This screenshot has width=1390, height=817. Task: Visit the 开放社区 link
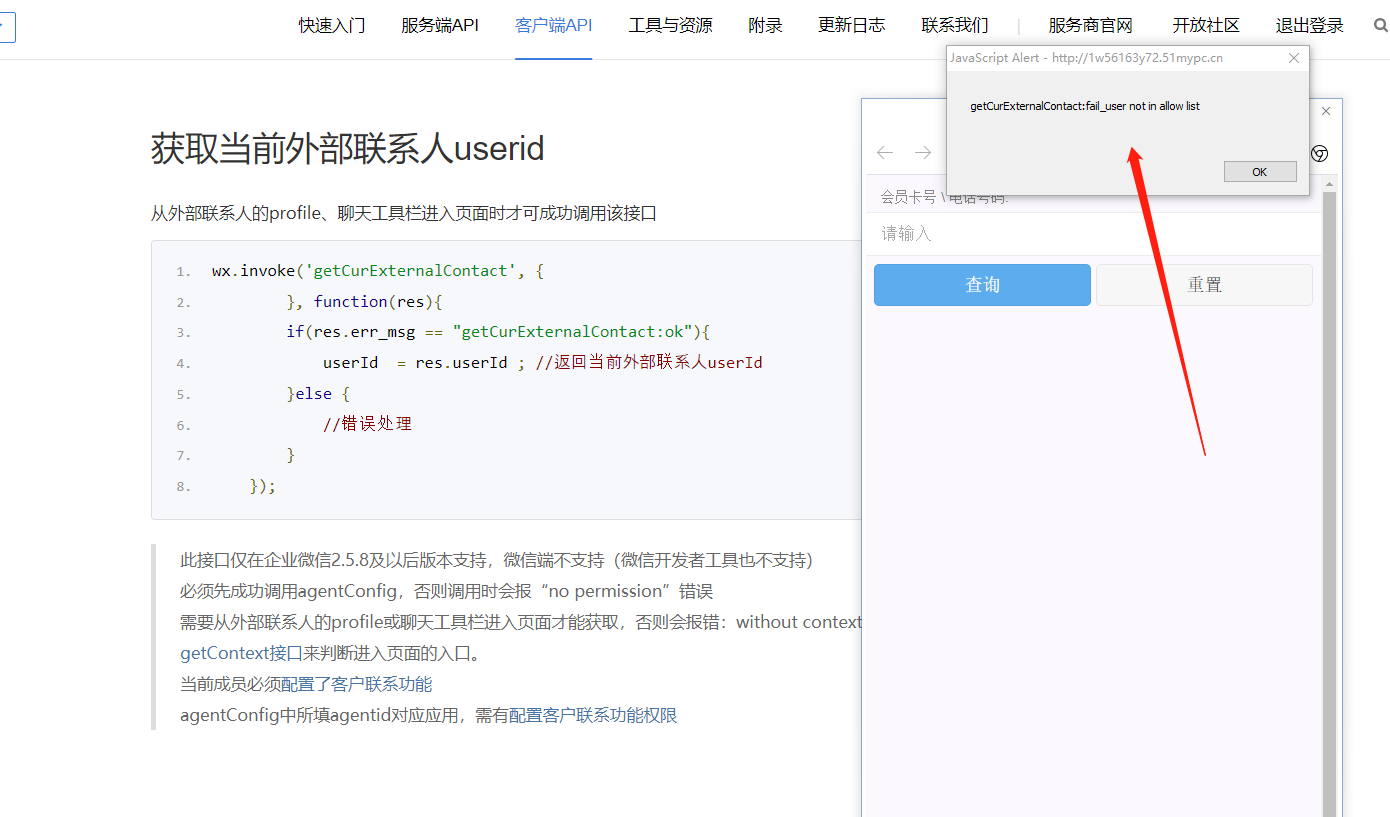coord(1206,26)
